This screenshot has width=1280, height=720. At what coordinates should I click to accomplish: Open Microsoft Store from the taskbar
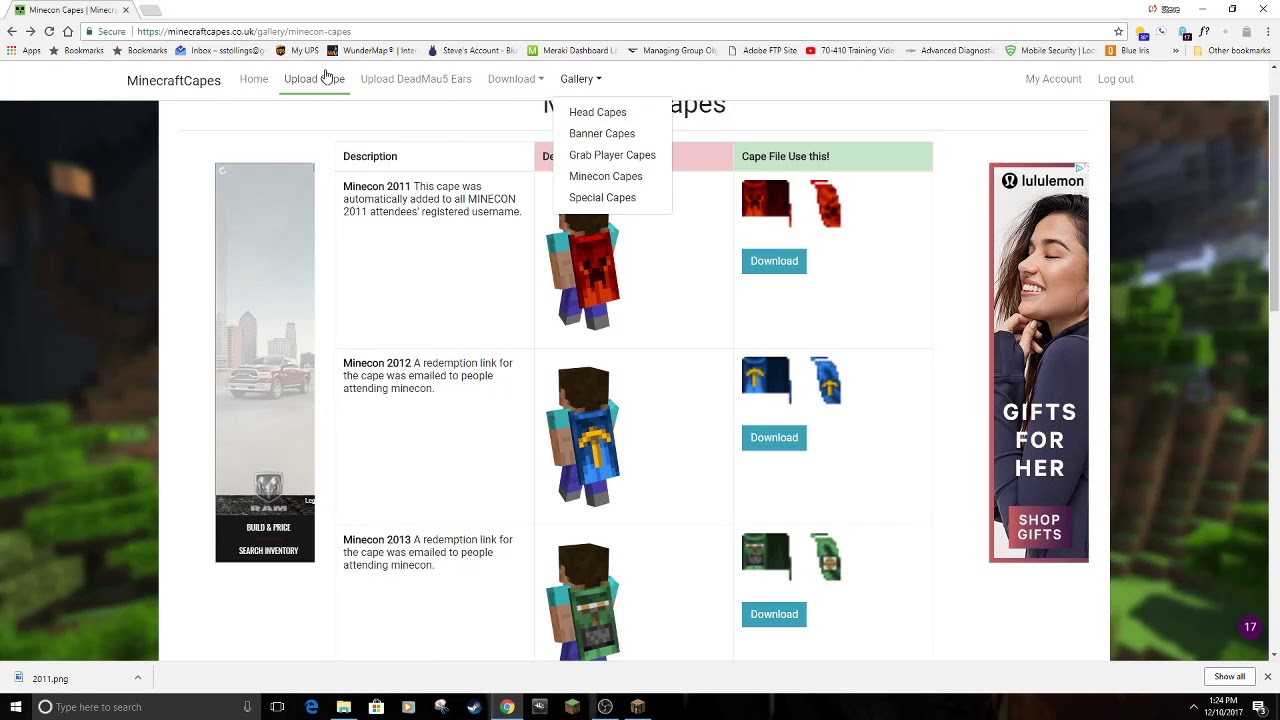376,707
